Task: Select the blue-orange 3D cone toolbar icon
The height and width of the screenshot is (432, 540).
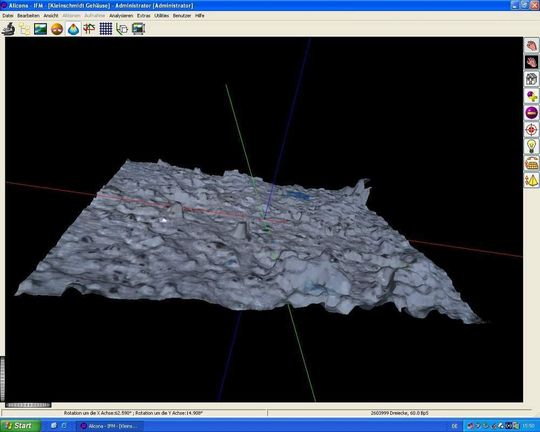Action: [x=73, y=29]
